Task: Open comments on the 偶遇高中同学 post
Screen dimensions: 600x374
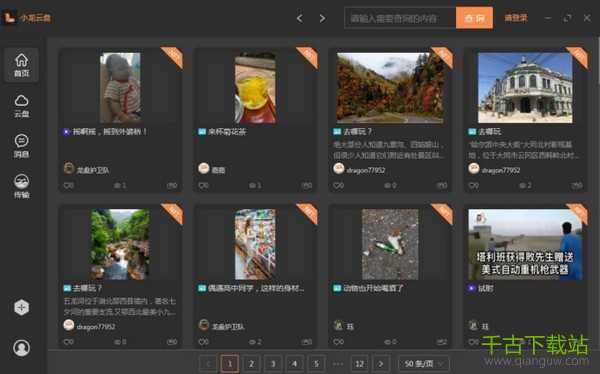Action: coord(307,342)
